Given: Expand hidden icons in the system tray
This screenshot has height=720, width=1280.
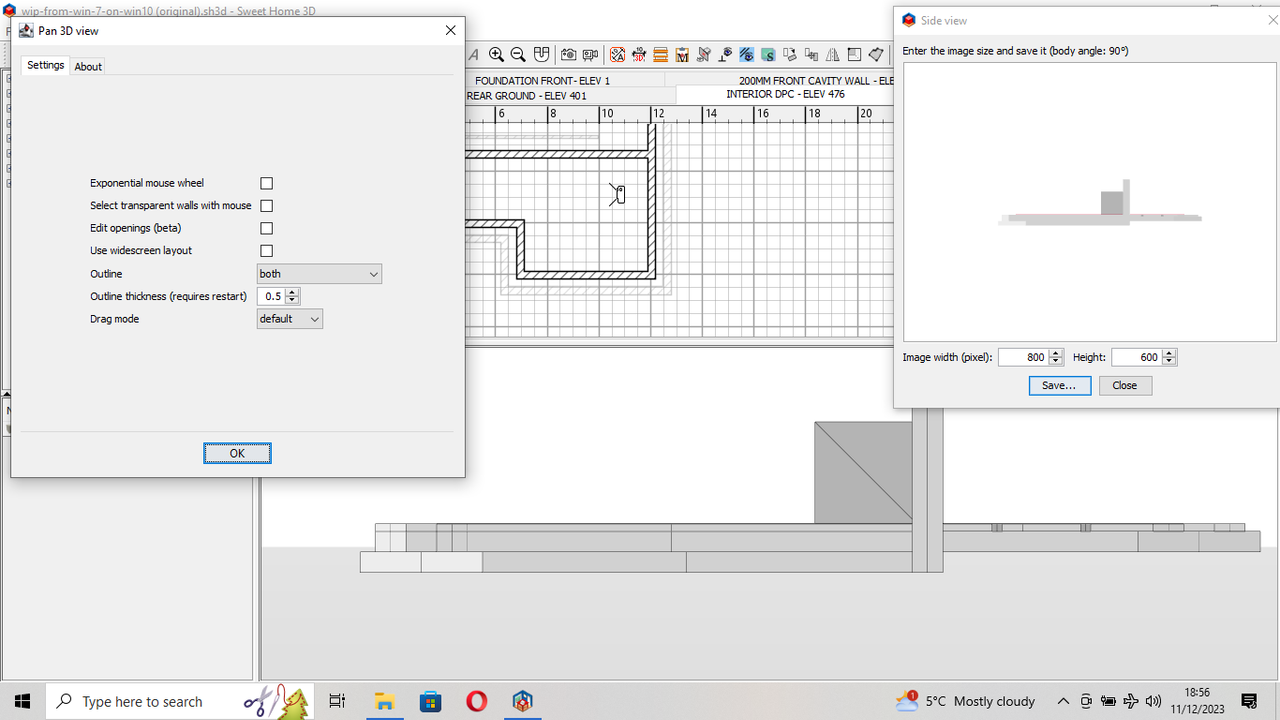Looking at the screenshot, I should click(x=1063, y=701).
